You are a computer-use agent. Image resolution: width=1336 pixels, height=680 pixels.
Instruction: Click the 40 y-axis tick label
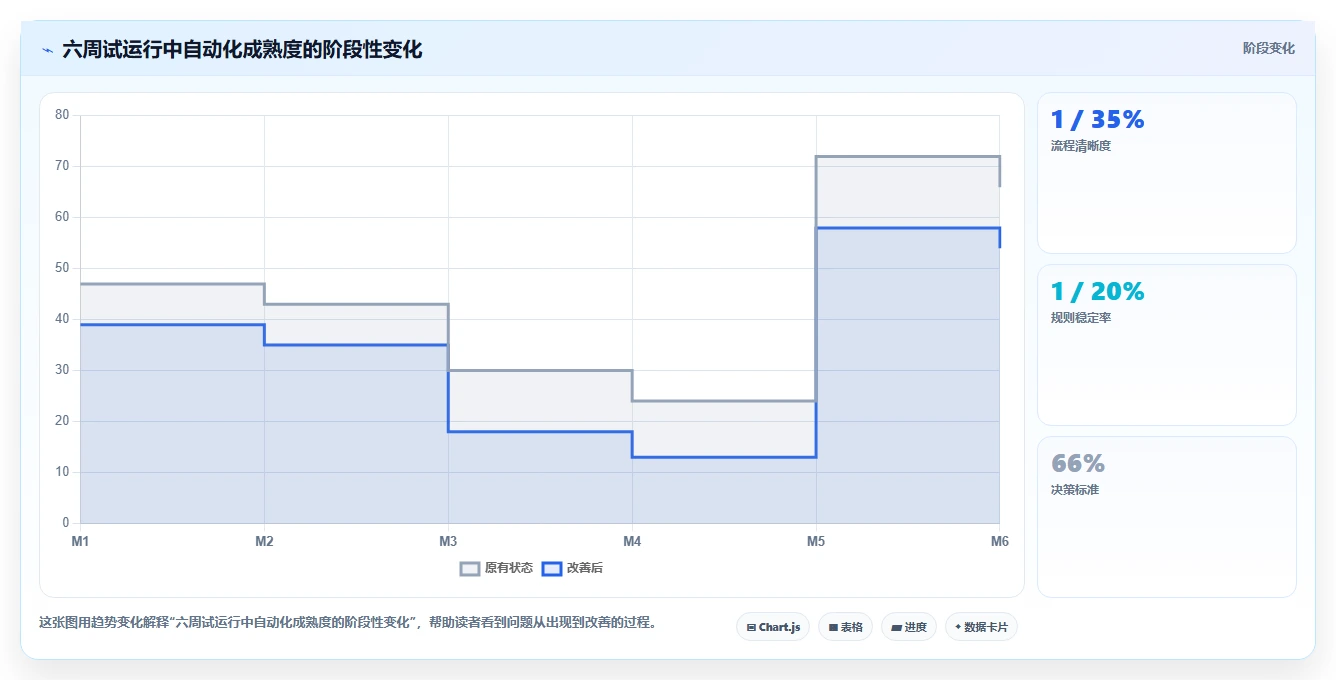click(62, 319)
